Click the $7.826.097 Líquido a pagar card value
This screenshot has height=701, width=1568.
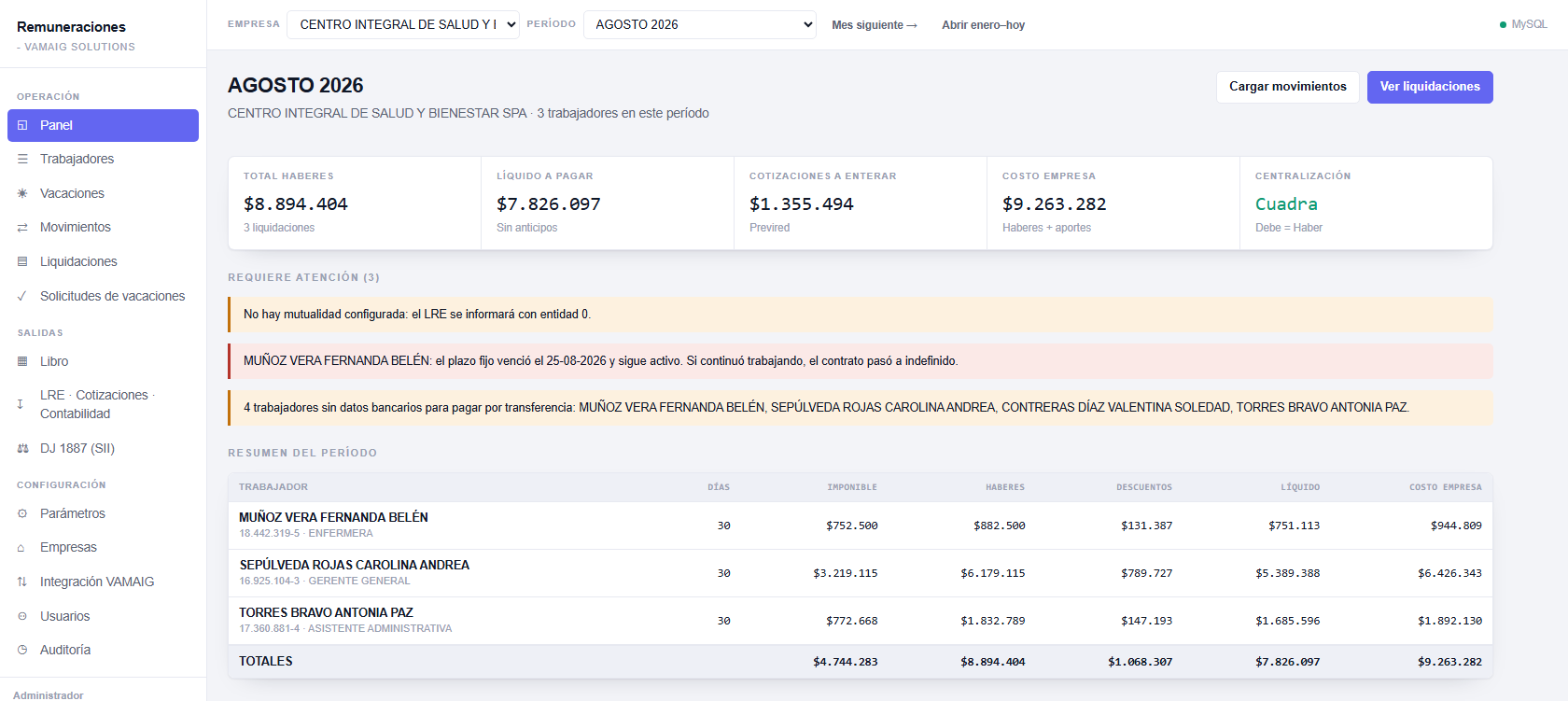pyautogui.click(x=549, y=203)
